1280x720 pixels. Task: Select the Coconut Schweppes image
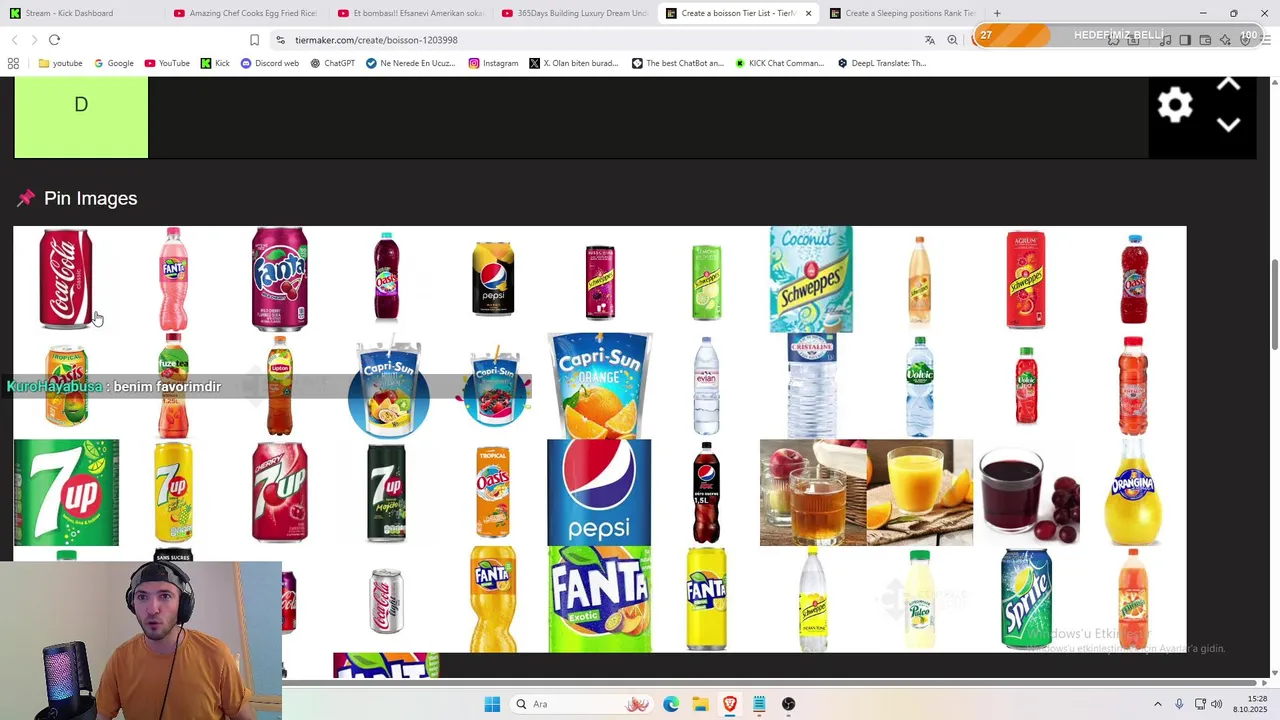pyautogui.click(x=811, y=279)
